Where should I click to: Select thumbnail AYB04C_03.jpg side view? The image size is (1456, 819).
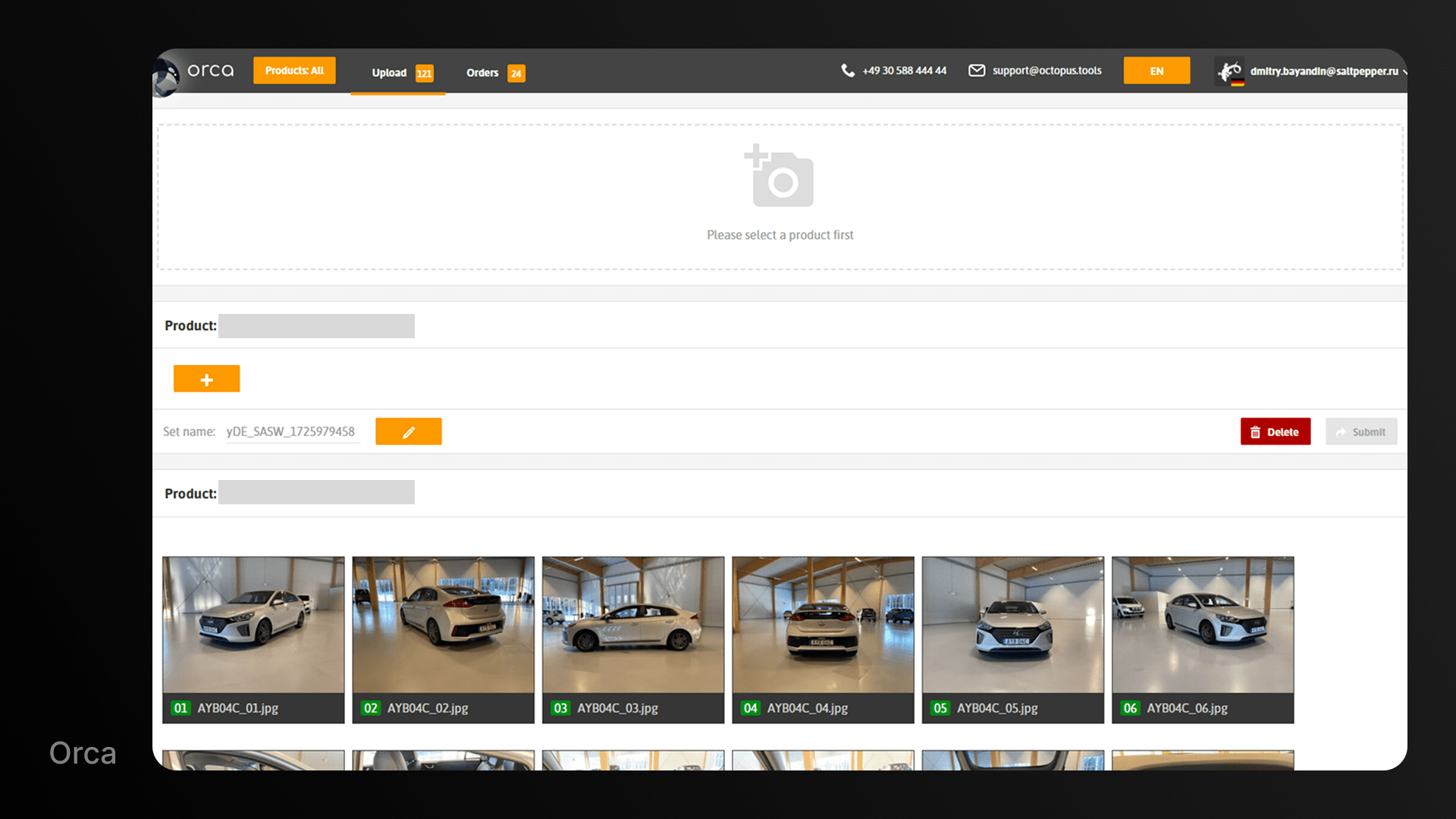click(x=633, y=625)
